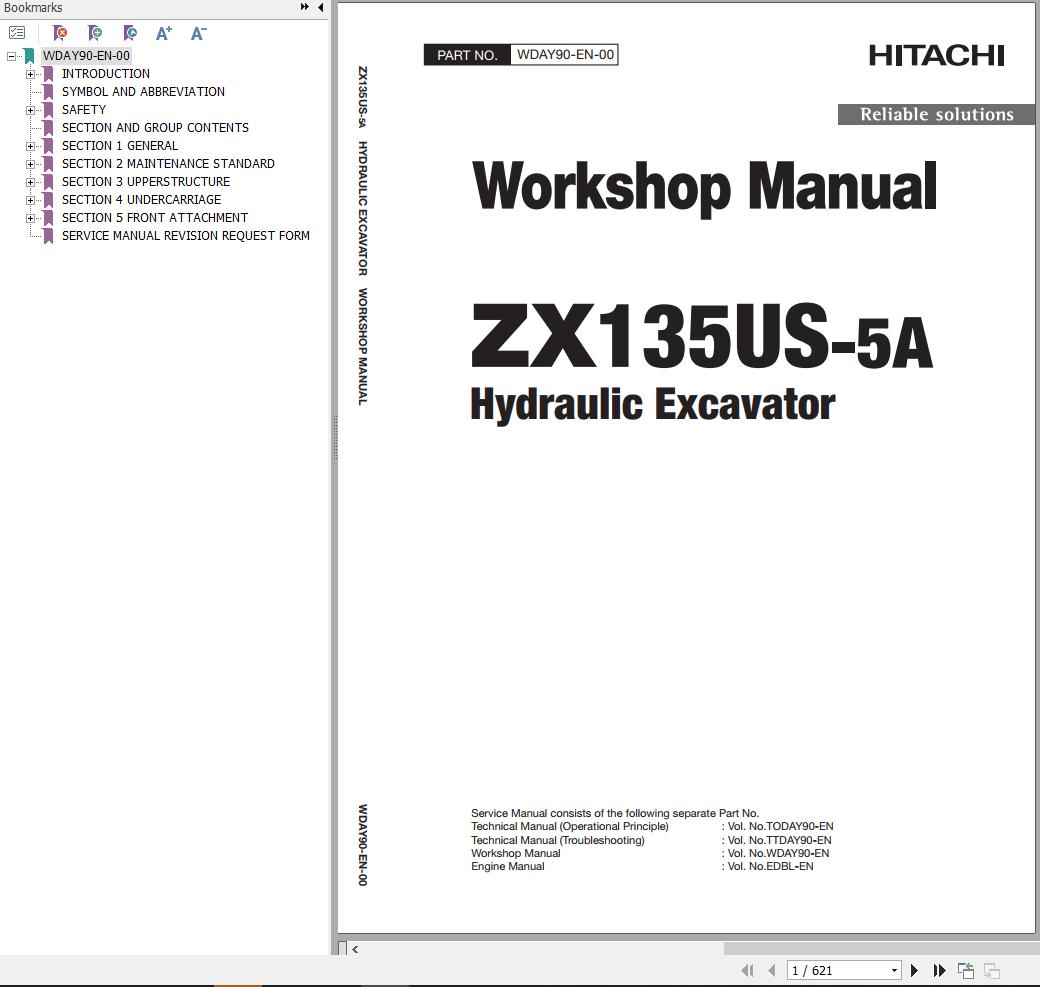
Task: Expand the SAFETY bookmark
Action: point(31,110)
